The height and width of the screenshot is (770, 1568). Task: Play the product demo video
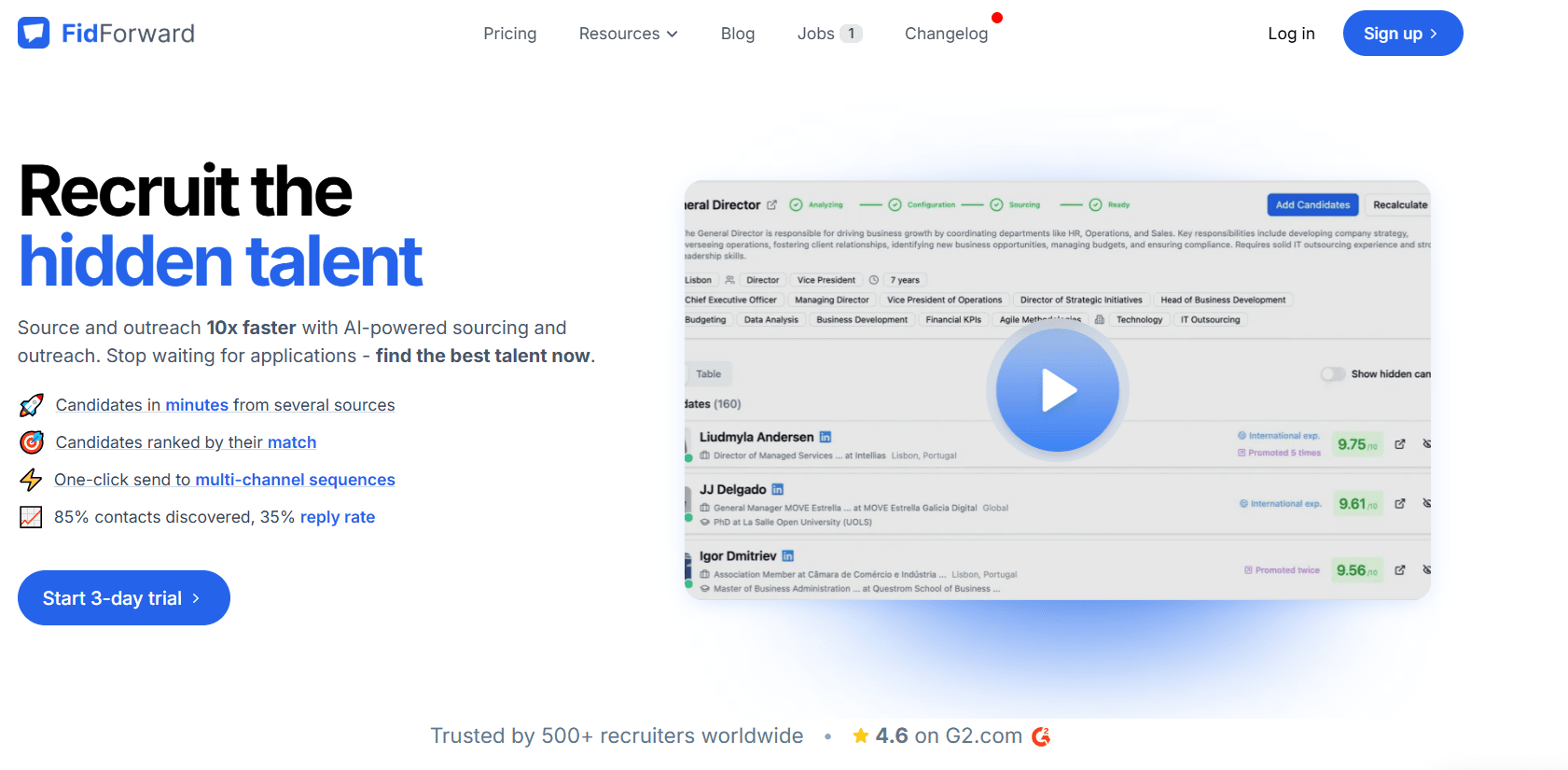1057,390
